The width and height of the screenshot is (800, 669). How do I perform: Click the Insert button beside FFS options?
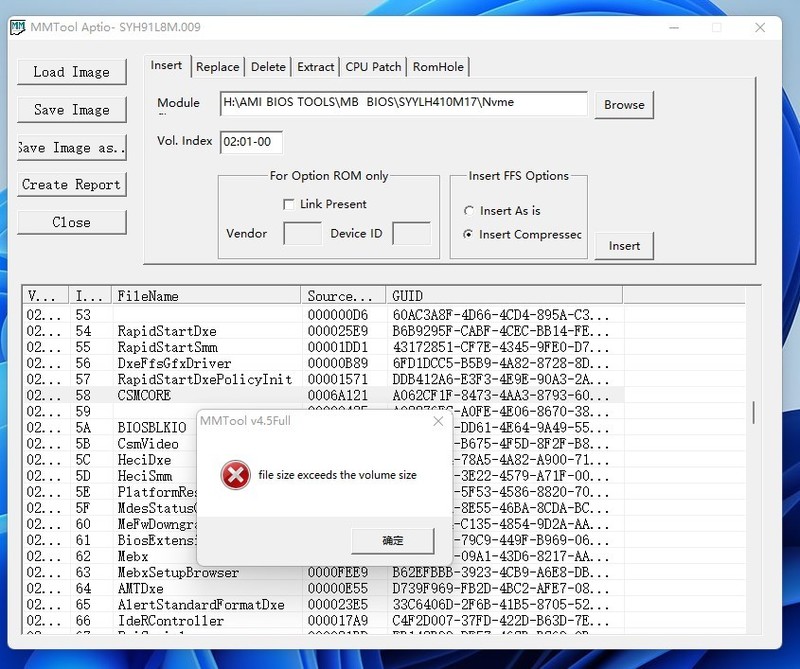(x=624, y=246)
